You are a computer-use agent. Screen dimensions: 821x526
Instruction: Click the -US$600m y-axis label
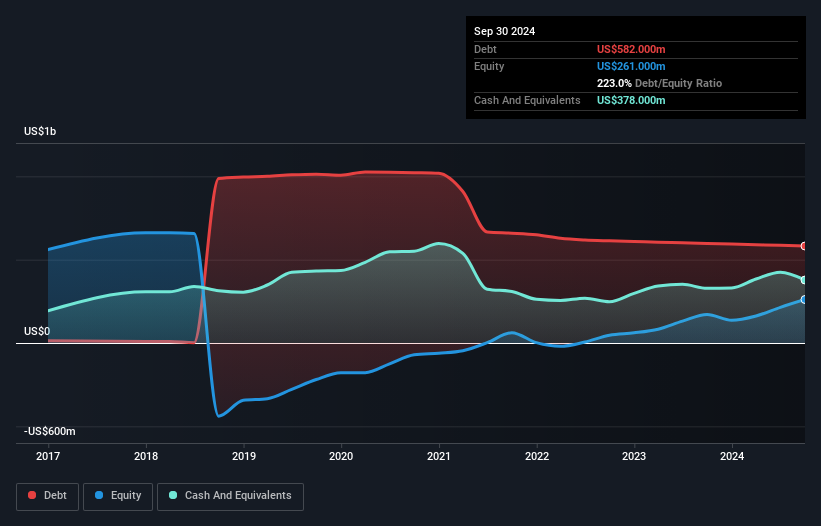50,431
